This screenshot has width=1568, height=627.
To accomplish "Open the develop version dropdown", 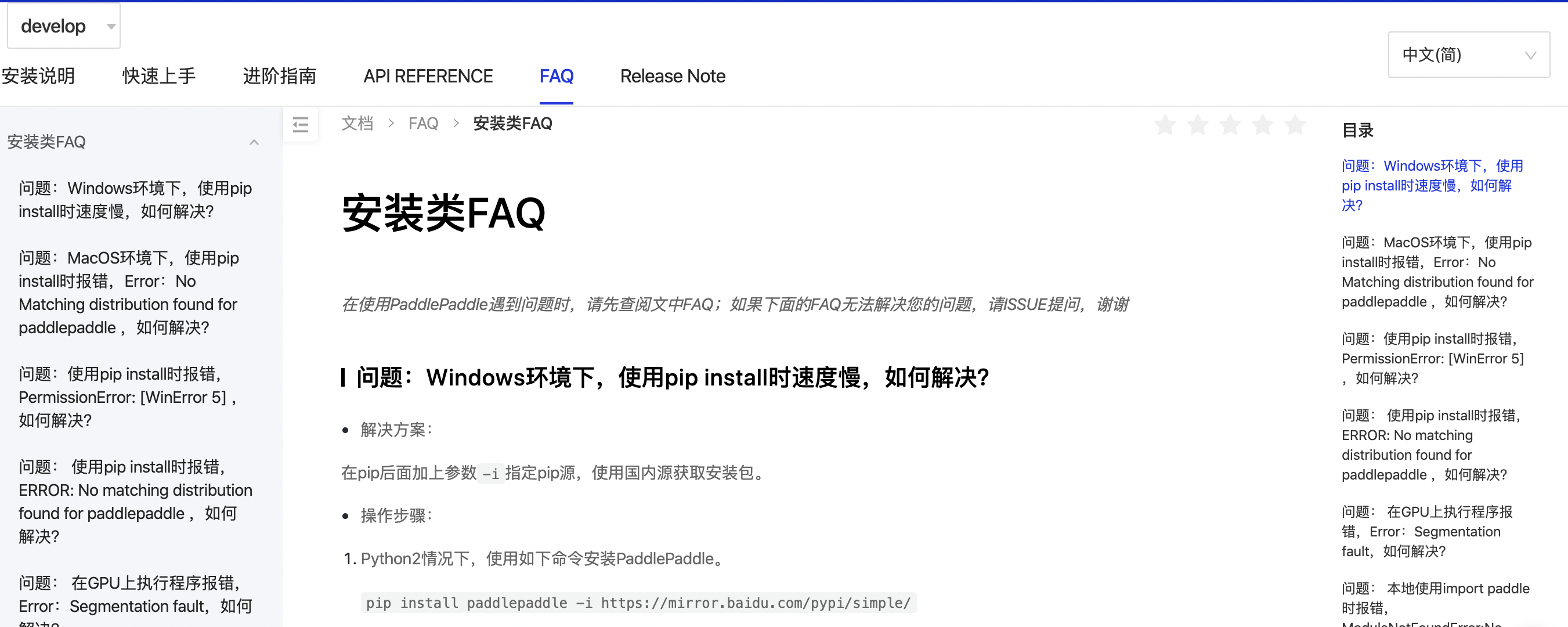I will pyautogui.click(x=63, y=26).
